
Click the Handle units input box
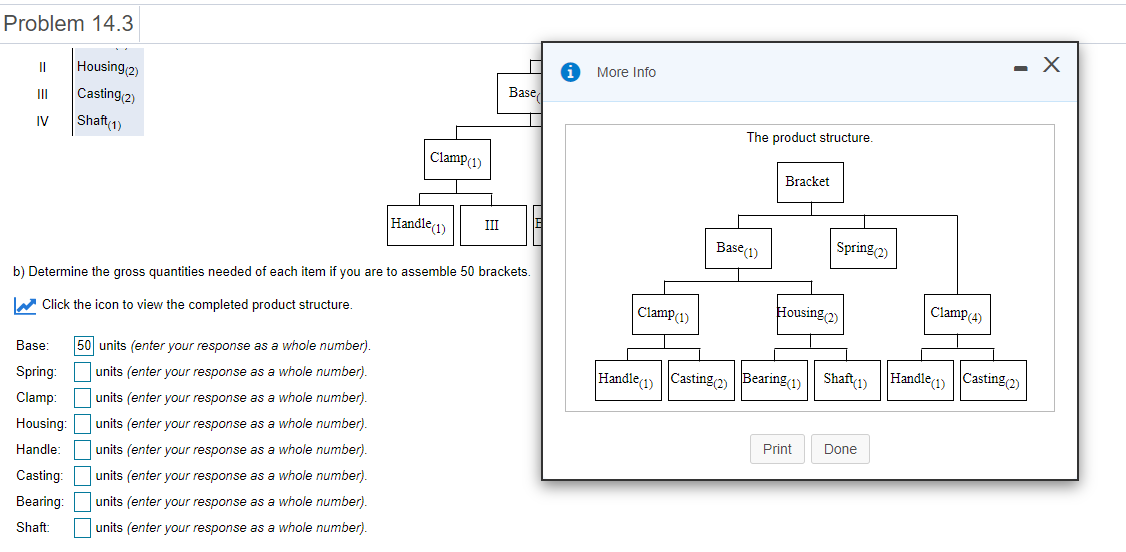(84, 450)
